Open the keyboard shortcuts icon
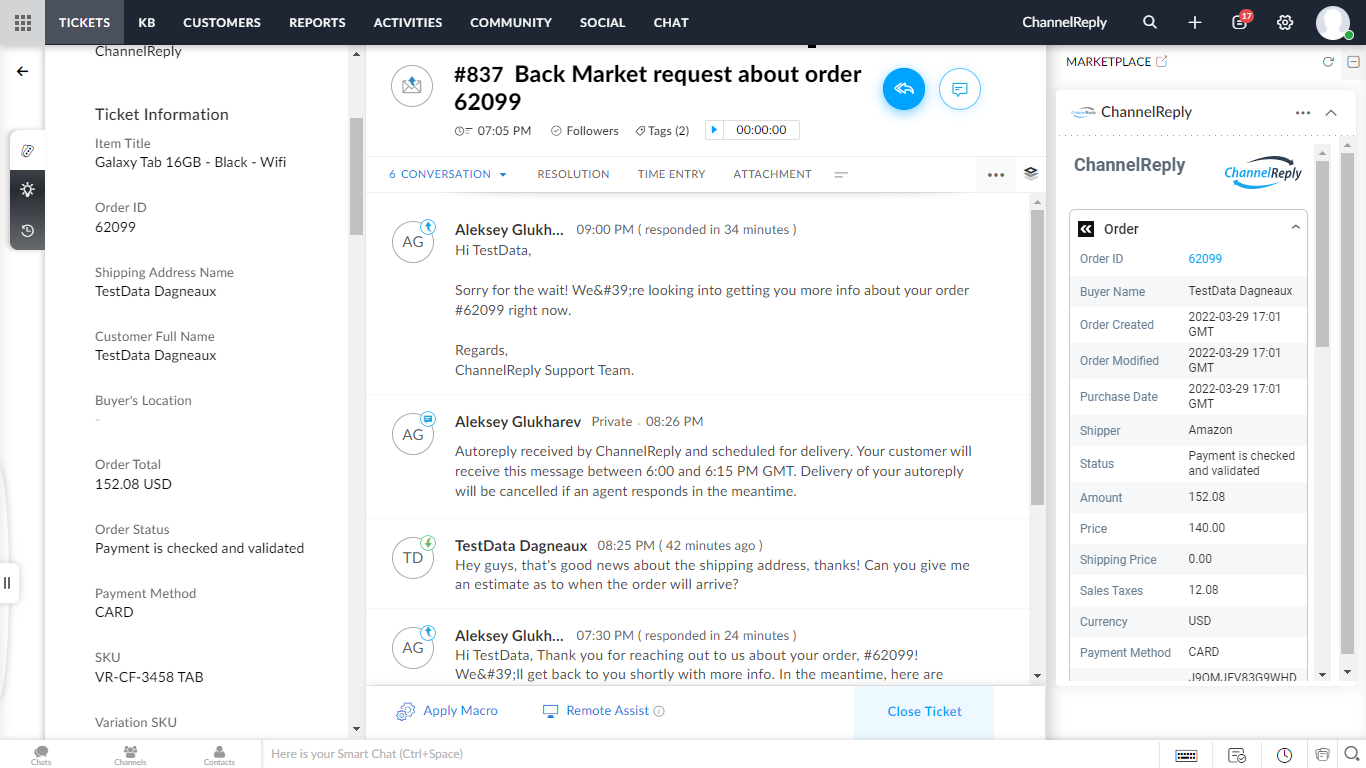This screenshot has width=1366, height=768. tap(1186, 755)
